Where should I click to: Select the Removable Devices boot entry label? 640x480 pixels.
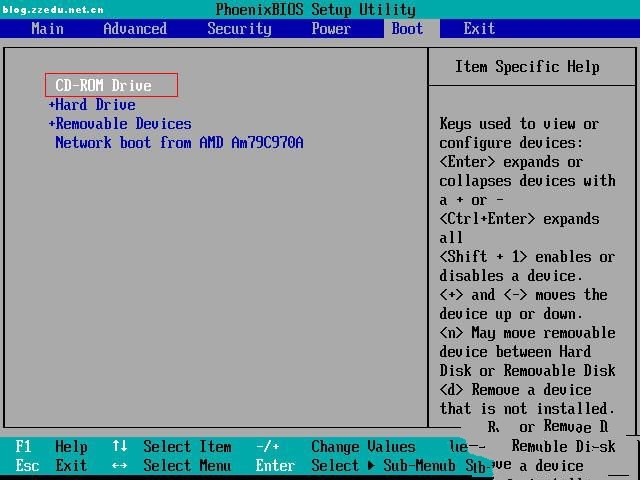point(123,123)
